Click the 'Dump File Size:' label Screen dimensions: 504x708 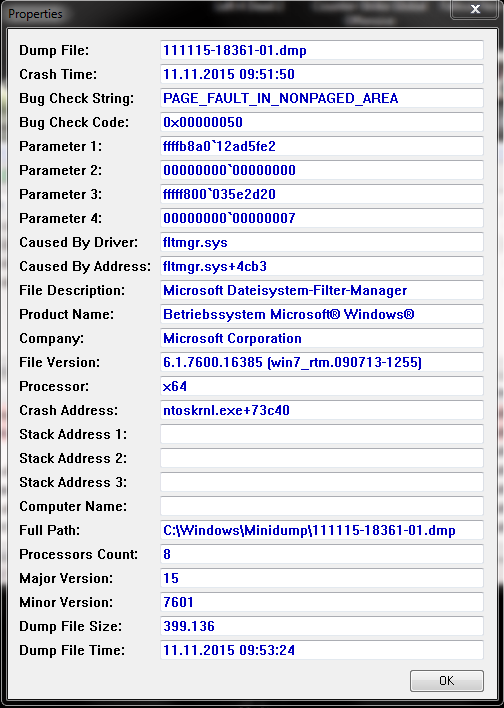(x=70, y=627)
